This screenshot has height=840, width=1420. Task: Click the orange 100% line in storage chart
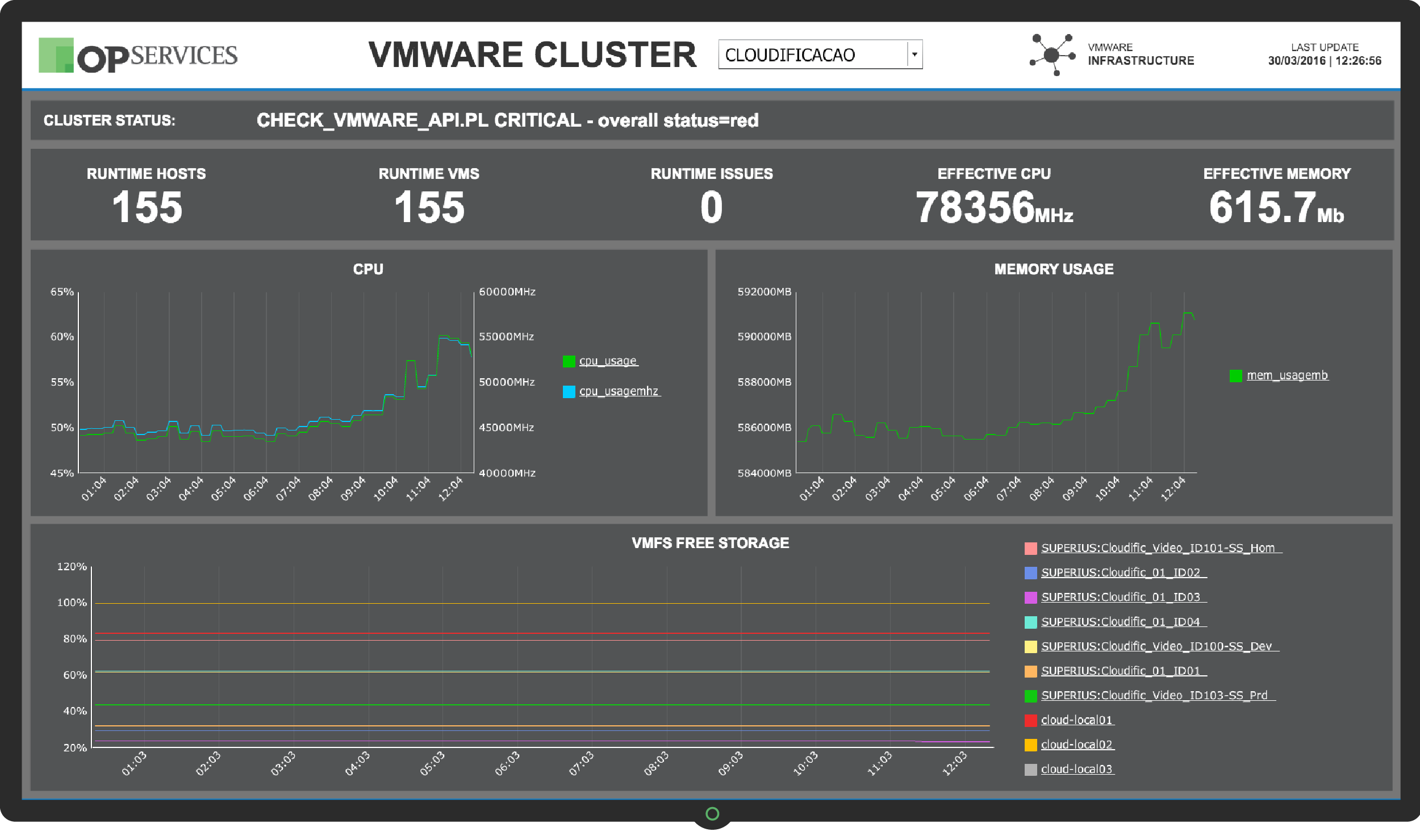tap(542, 604)
